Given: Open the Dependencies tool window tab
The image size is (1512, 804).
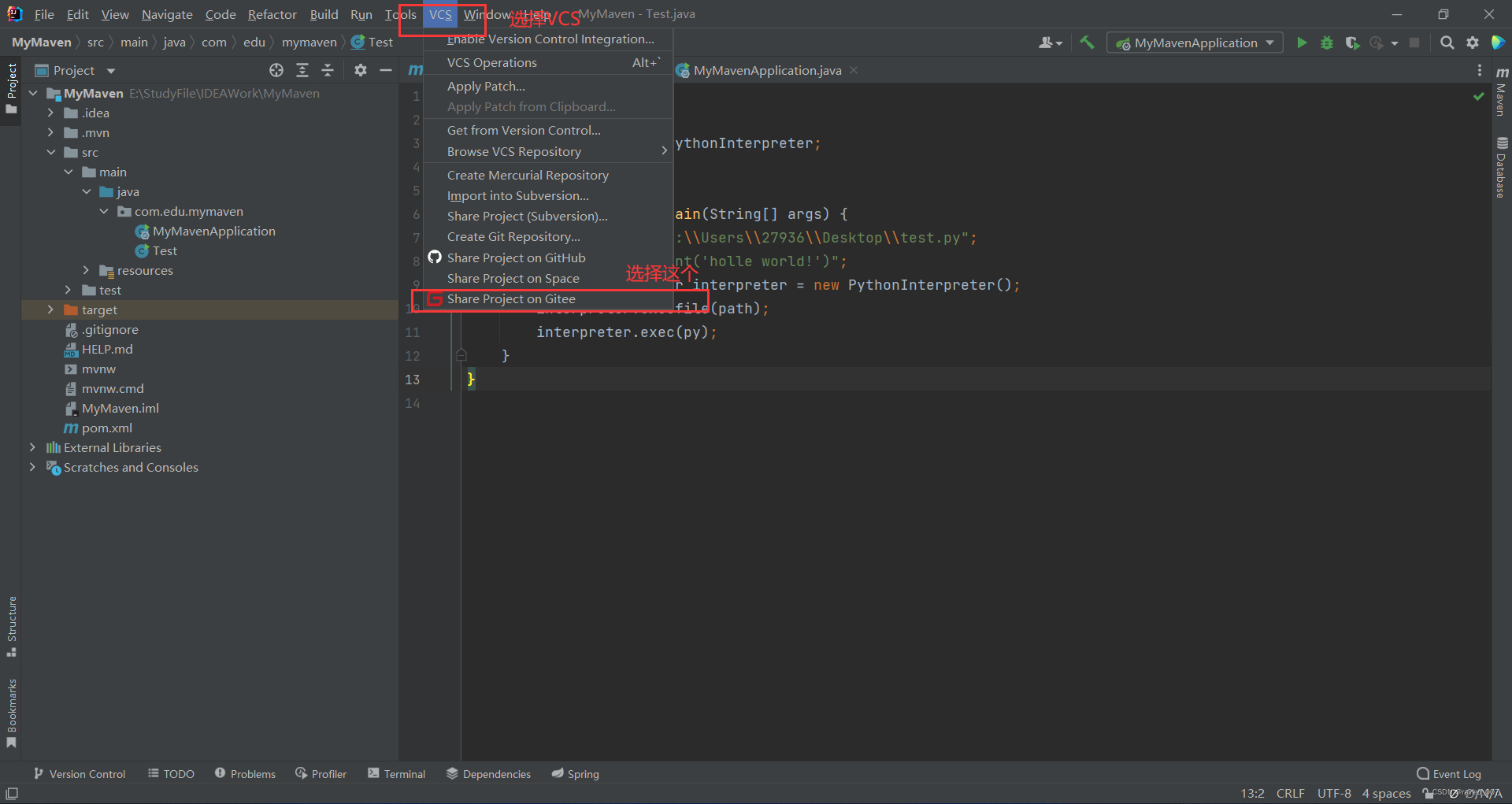Looking at the screenshot, I should click(488, 774).
